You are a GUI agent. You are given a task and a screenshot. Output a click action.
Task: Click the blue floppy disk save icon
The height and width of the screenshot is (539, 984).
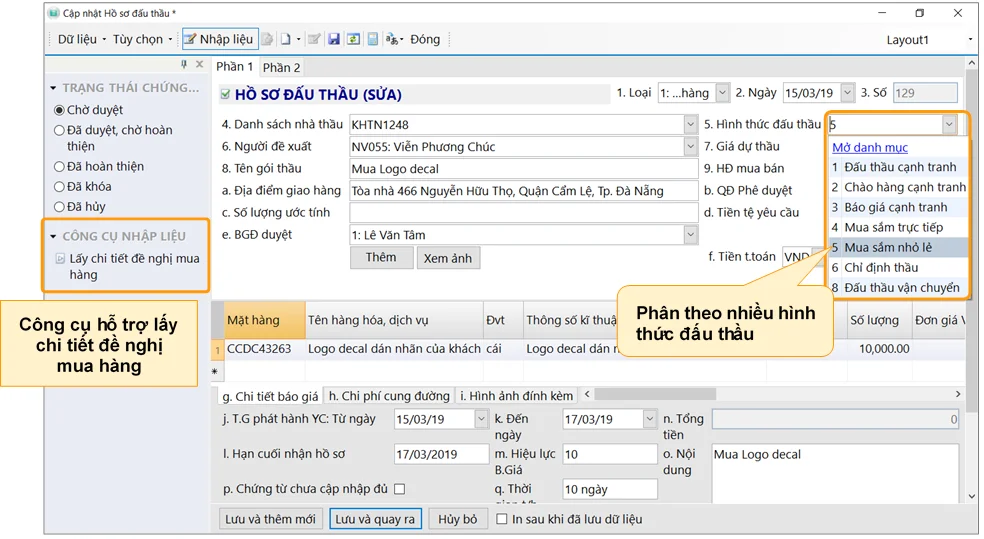334,40
